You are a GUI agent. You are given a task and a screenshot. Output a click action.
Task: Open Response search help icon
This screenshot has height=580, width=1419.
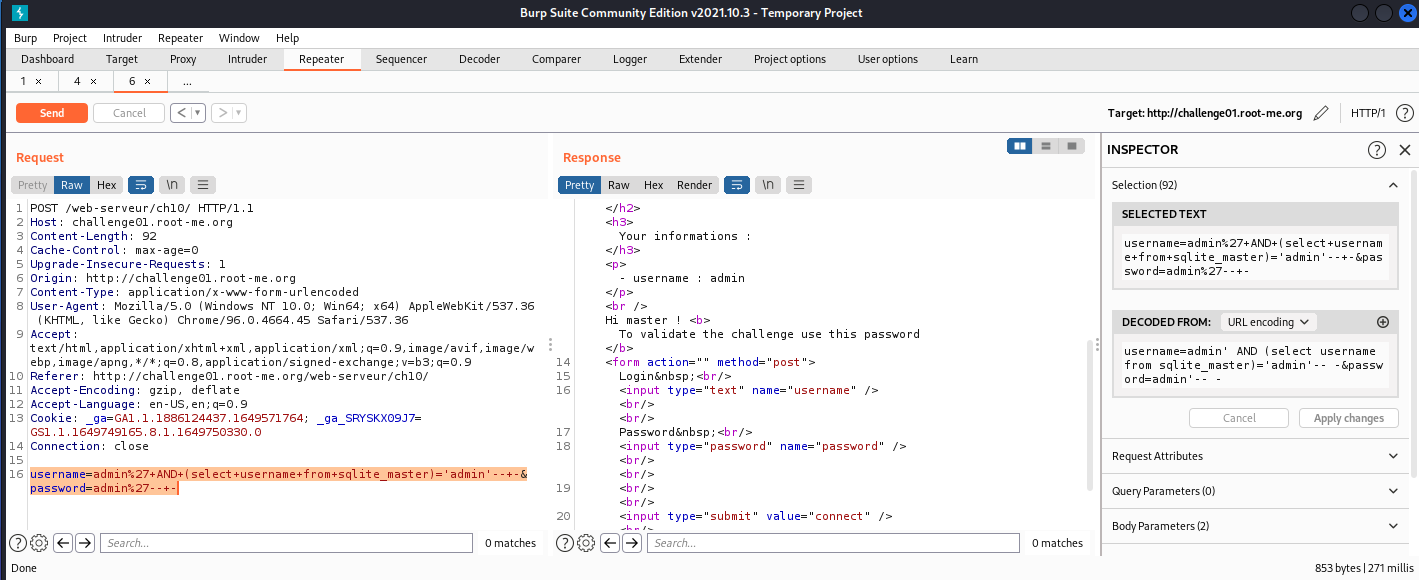click(x=565, y=543)
